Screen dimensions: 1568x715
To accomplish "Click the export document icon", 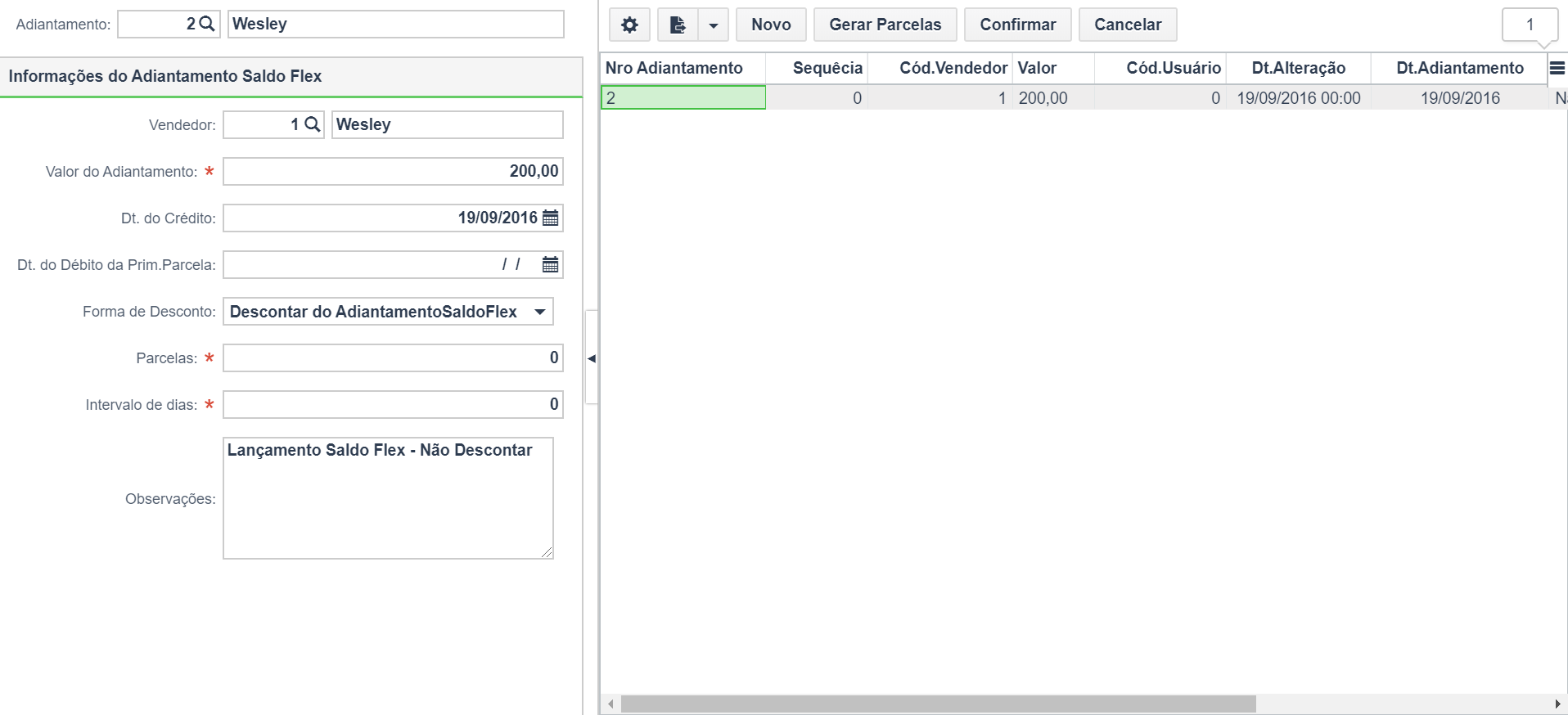I will pyautogui.click(x=678, y=25).
